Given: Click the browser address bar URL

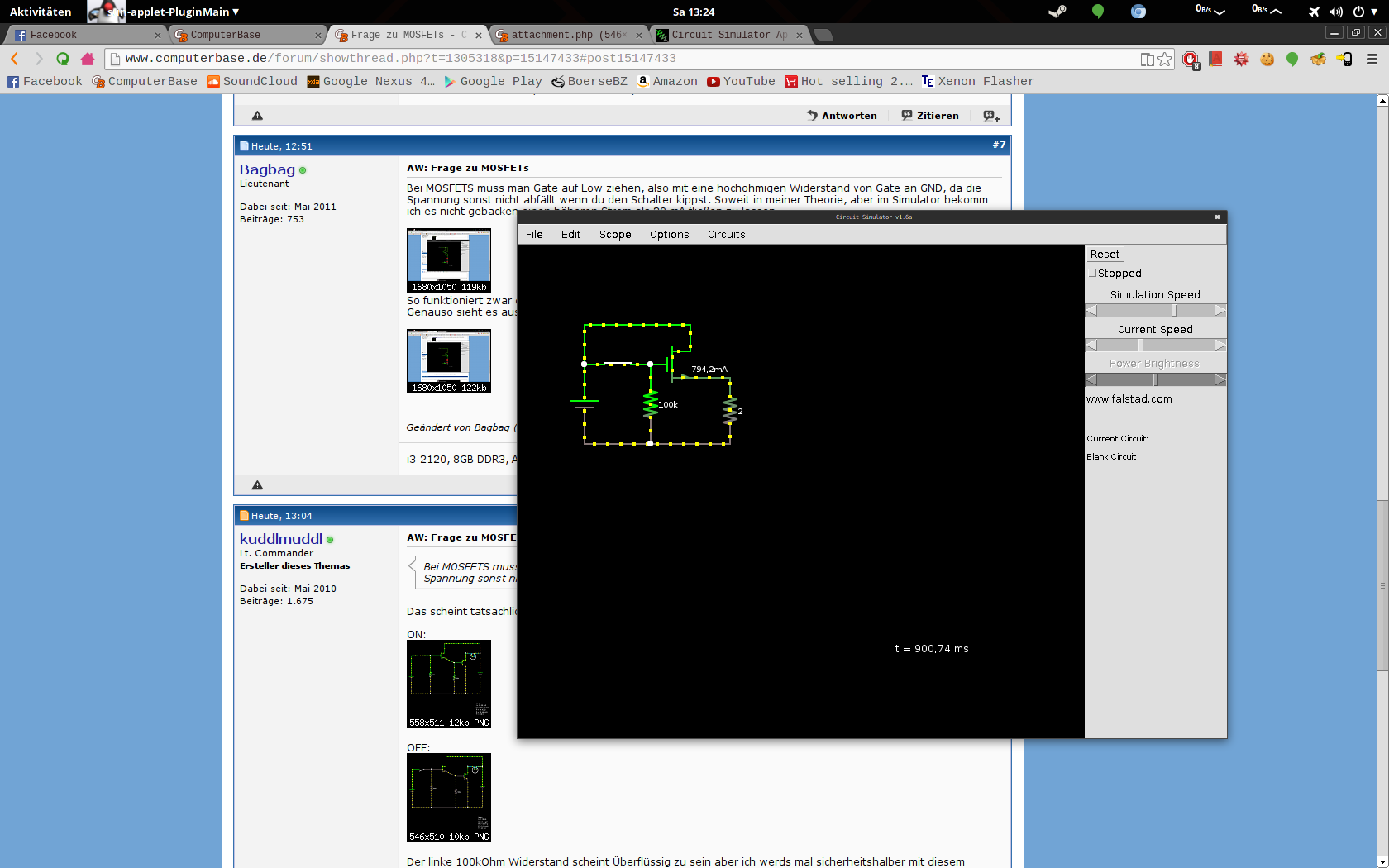Looking at the screenshot, I should pyautogui.click(x=401, y=59).
